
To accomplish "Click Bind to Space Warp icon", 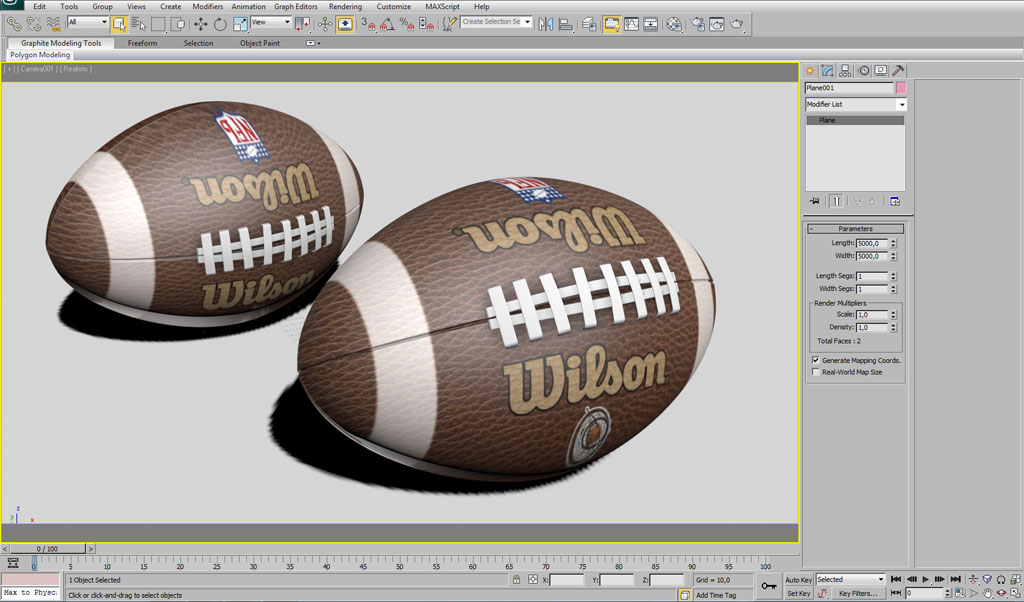I will pos(54,24).
